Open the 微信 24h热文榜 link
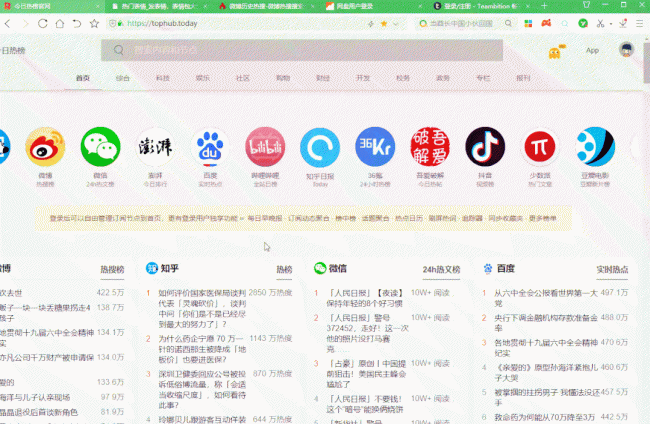The width and height of the screenshot is (650, 424). click(x=441, y=269)
